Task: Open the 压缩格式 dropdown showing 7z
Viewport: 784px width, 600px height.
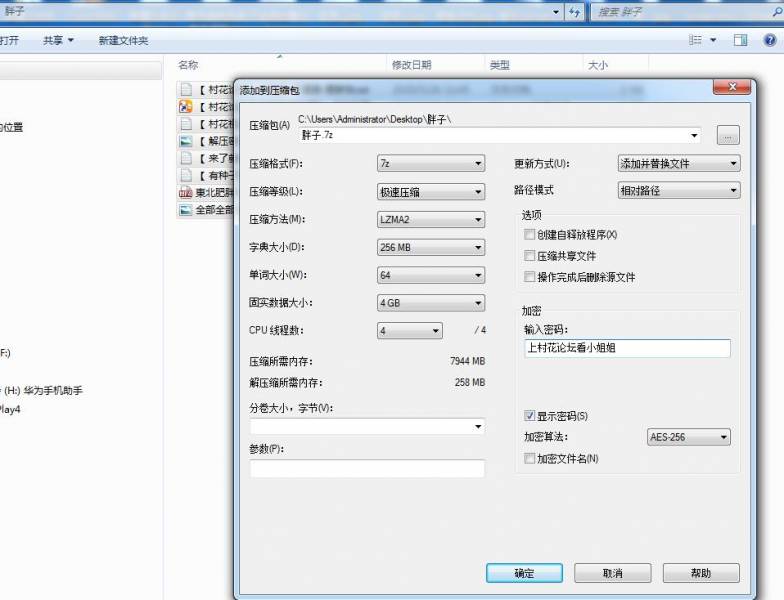Action: [x=430, y=163]
